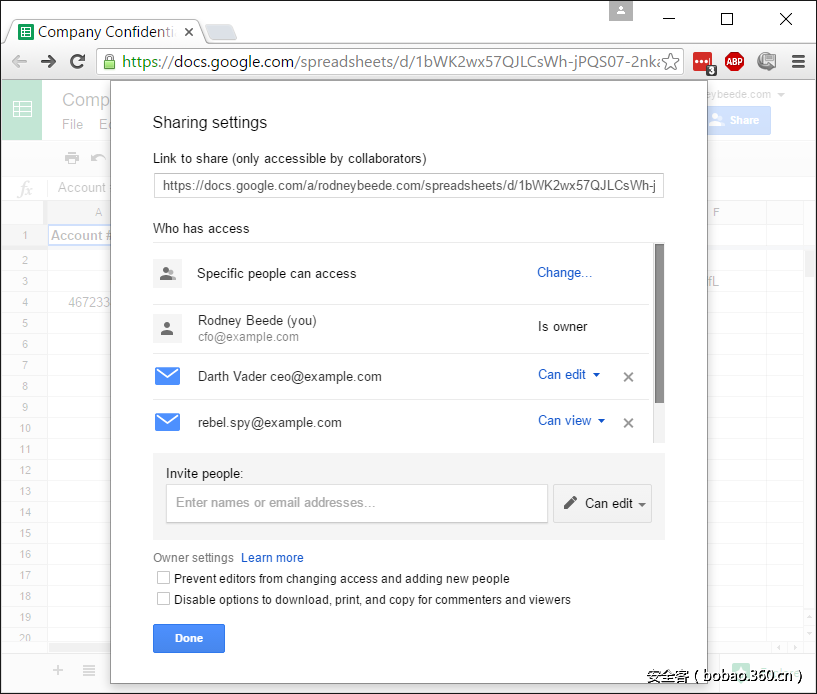Open Chrome hamburger menu icon
This screenshot has height=694, width=817.
[x=798, y=62]
